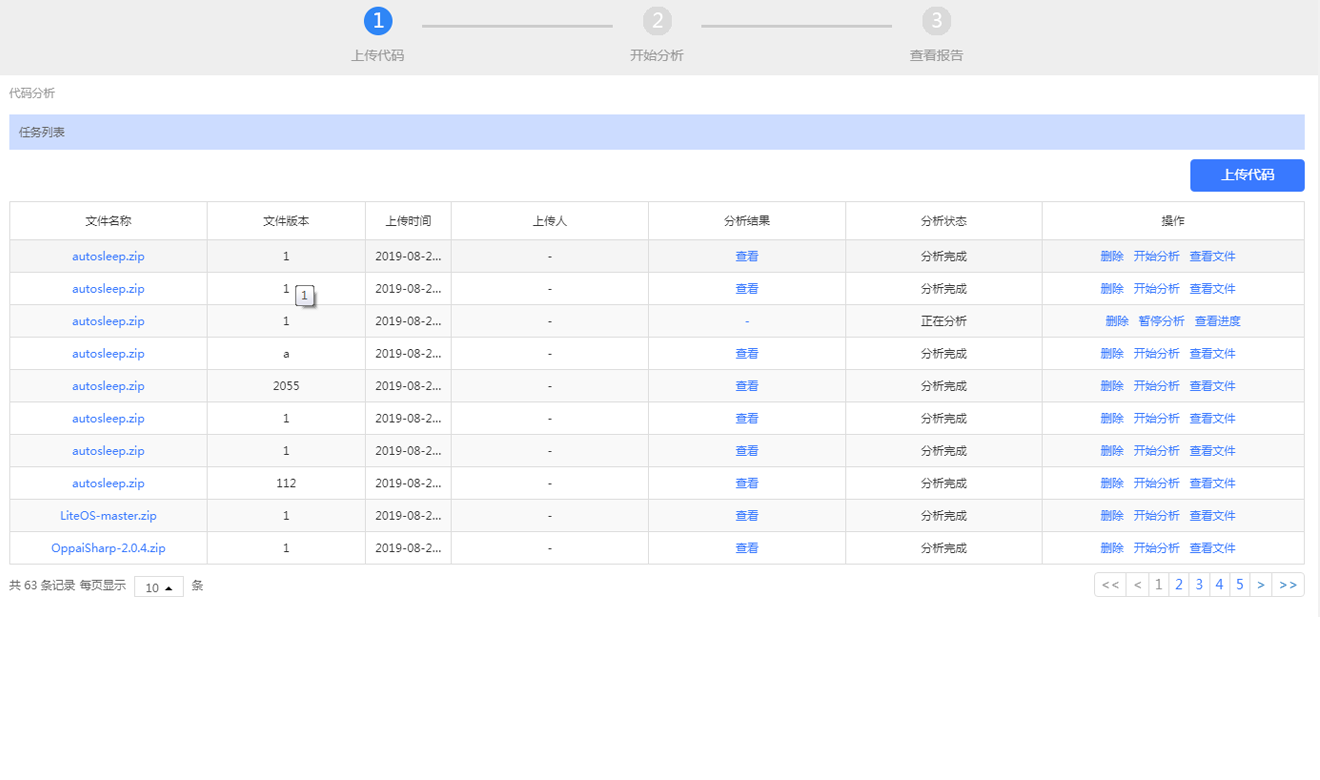Image resolution: width=1320 pixels, height=780 pixels.
Task: Click 查看文件 for OppaiSharp-2.0.4.zip
Action: click(x=1212, y=548)
